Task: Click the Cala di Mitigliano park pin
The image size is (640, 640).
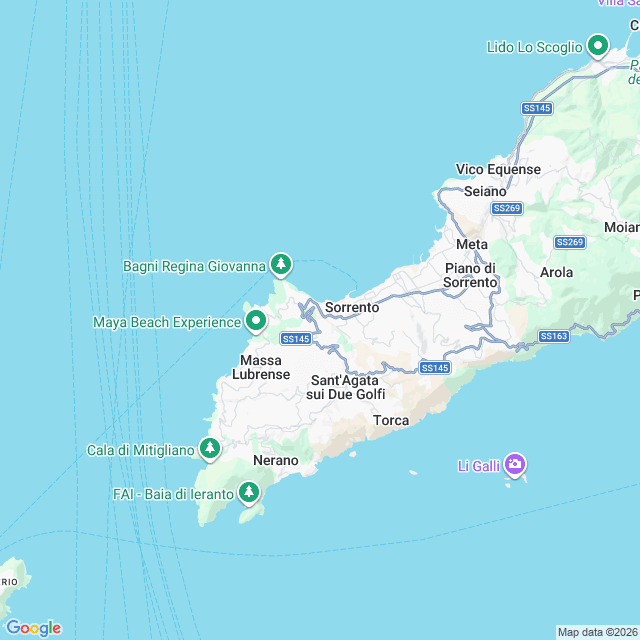Action: (210, 449)
